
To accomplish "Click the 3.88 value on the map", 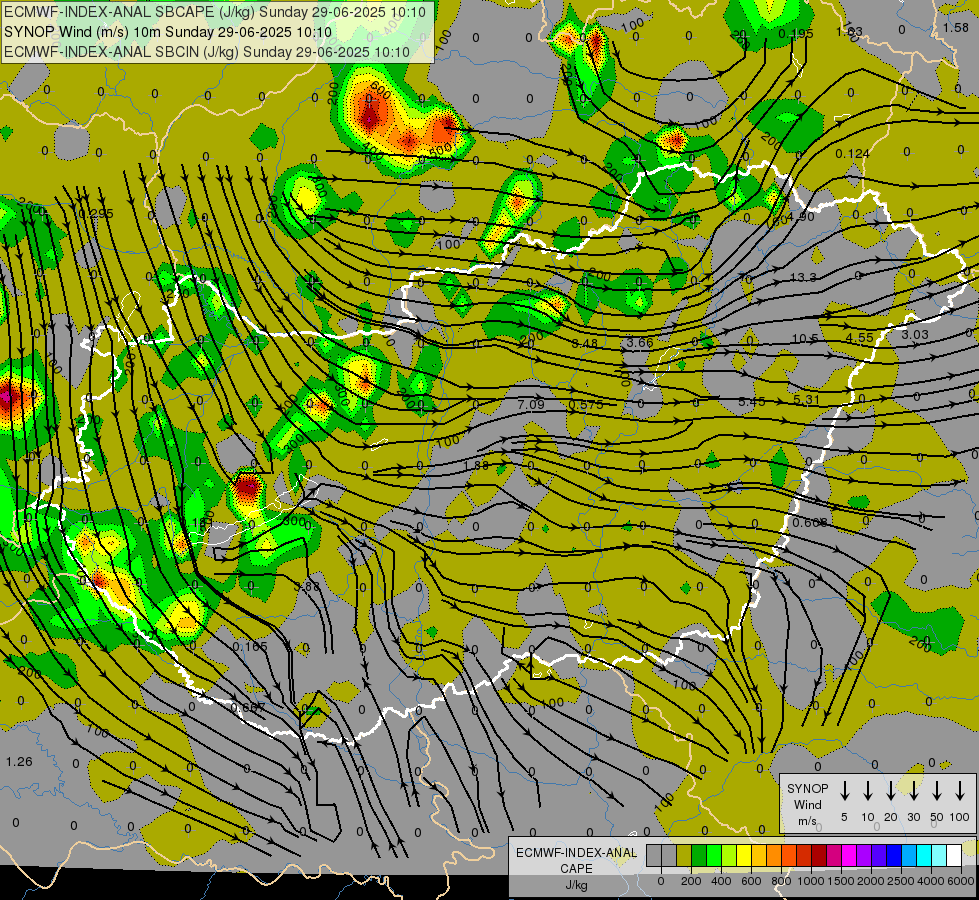I will tap(307, 586).
